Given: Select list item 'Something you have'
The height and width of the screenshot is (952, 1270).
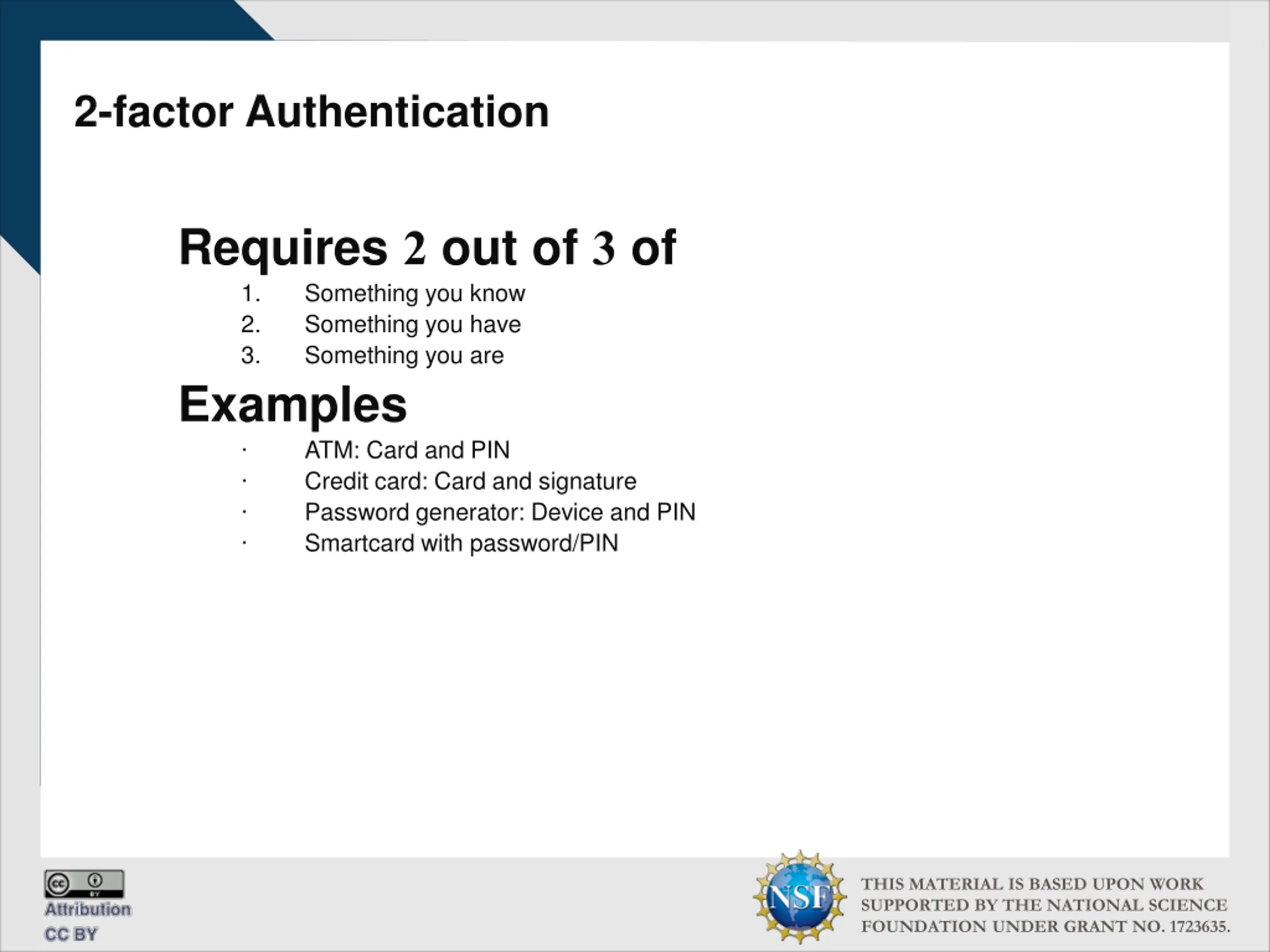Looking at the screenshot, I should click(412, 324).
